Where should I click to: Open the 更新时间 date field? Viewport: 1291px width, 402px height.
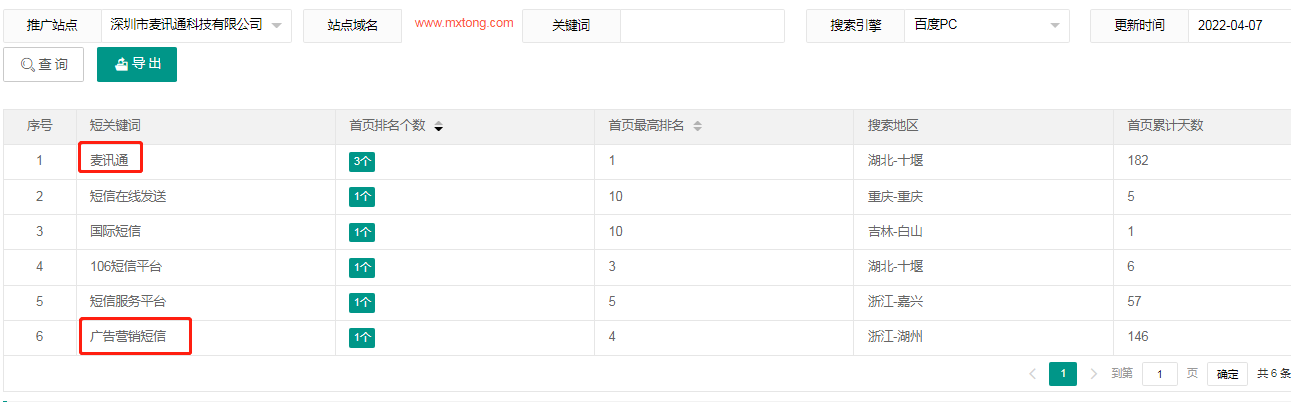1238,25
